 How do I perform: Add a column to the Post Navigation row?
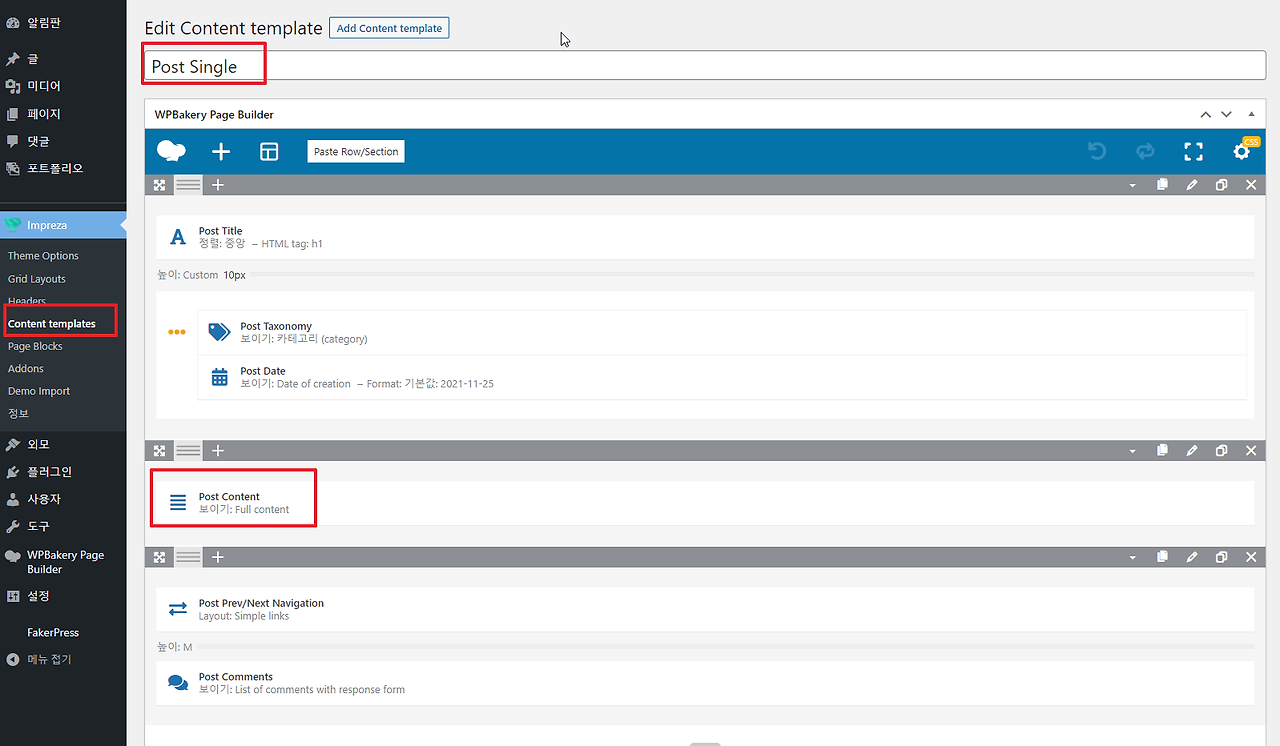(x=218, y=557)
